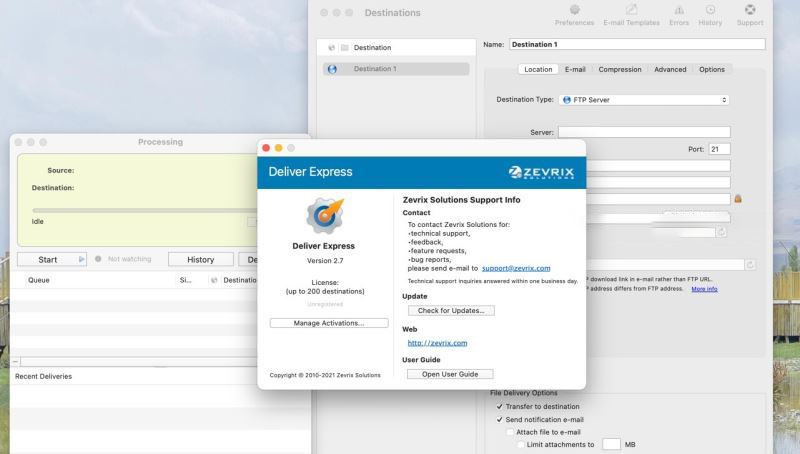Open E-mail Templates toolbar item
The image size is (800, 454).
[631, 15]
